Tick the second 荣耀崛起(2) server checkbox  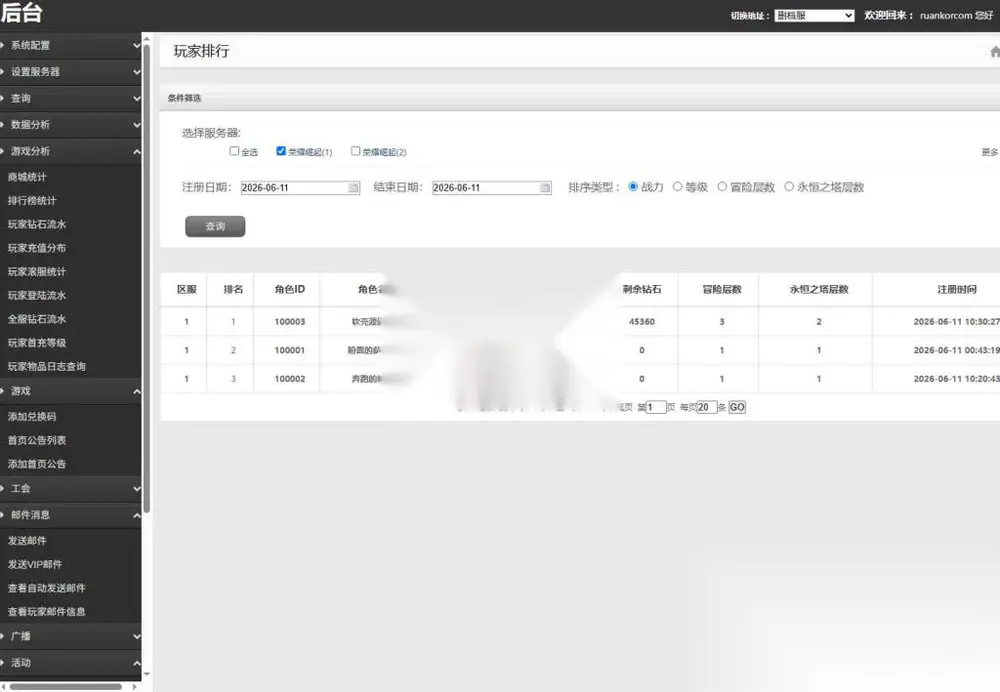(355, 151)
